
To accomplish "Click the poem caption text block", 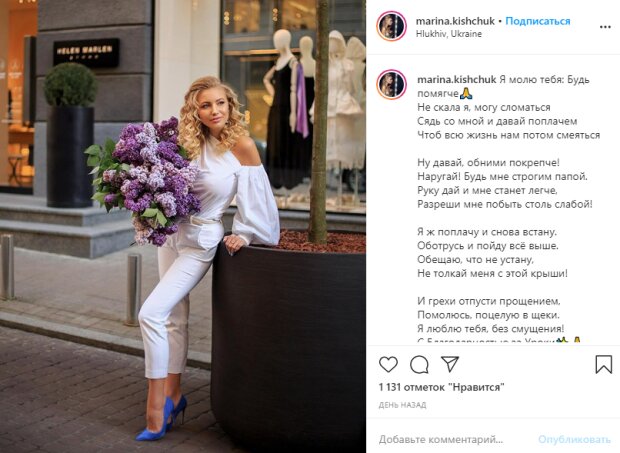I will (x=508, y=210).
